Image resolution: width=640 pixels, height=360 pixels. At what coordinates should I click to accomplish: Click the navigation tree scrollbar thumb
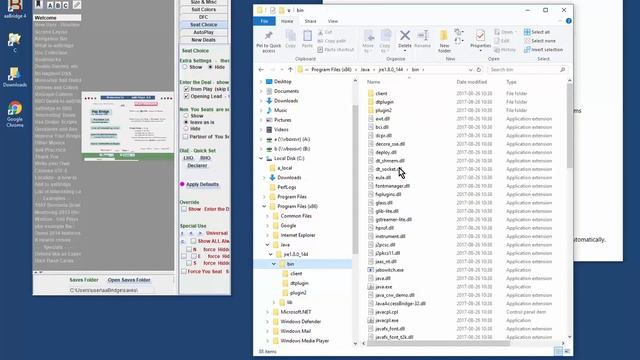(355, 180)
